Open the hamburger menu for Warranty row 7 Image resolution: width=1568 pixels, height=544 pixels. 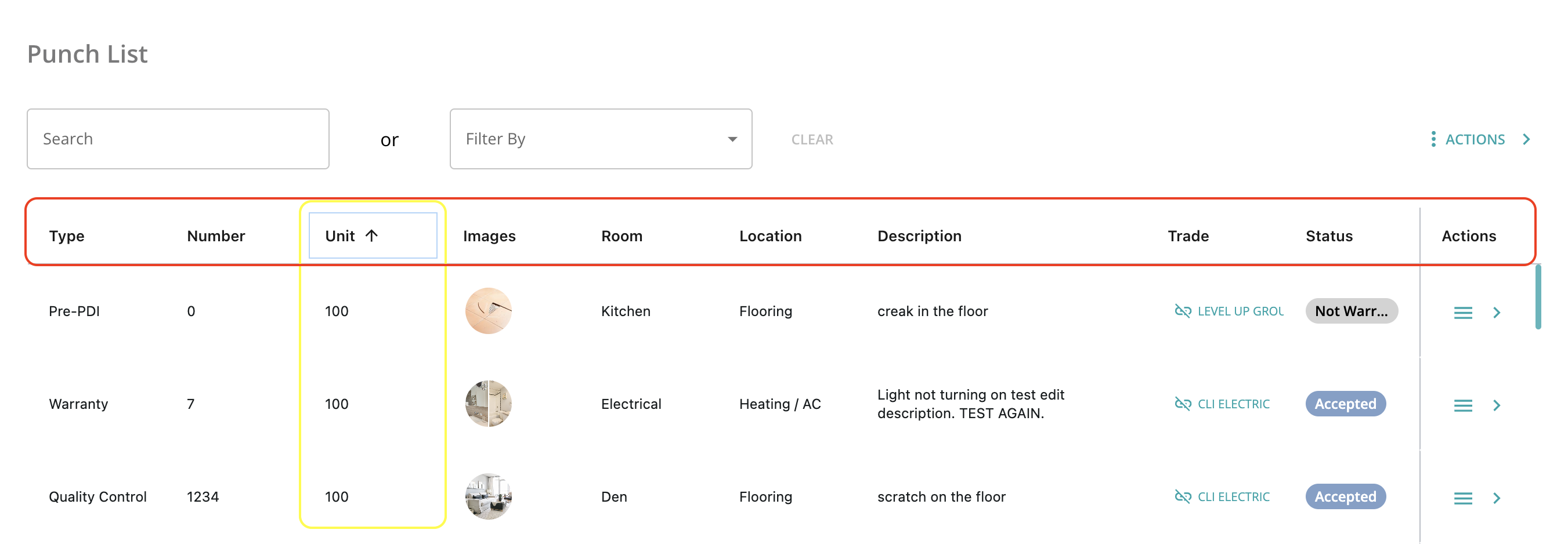coord(1463,405)
